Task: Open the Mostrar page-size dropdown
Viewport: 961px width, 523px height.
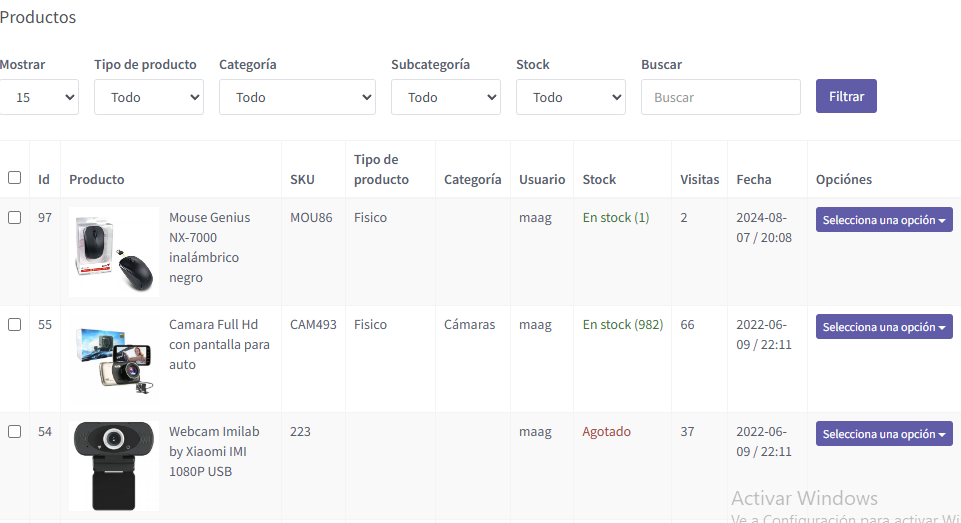Action: coord(38,97)
